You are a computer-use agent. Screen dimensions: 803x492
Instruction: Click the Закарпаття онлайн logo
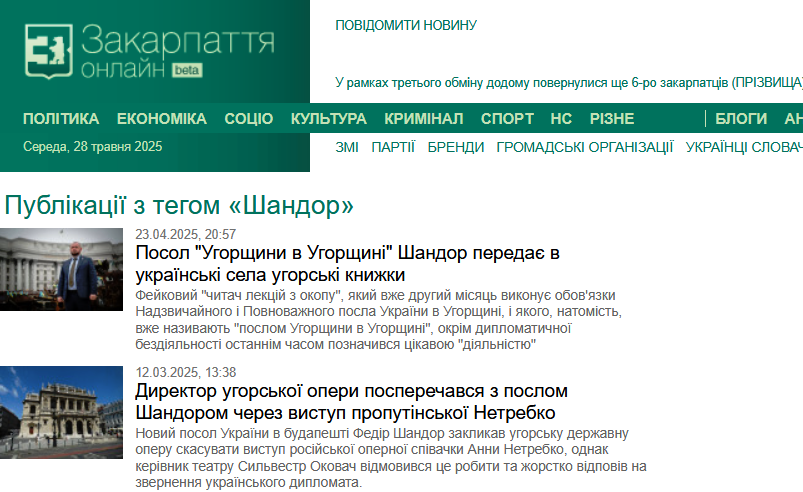coord(150,52)
